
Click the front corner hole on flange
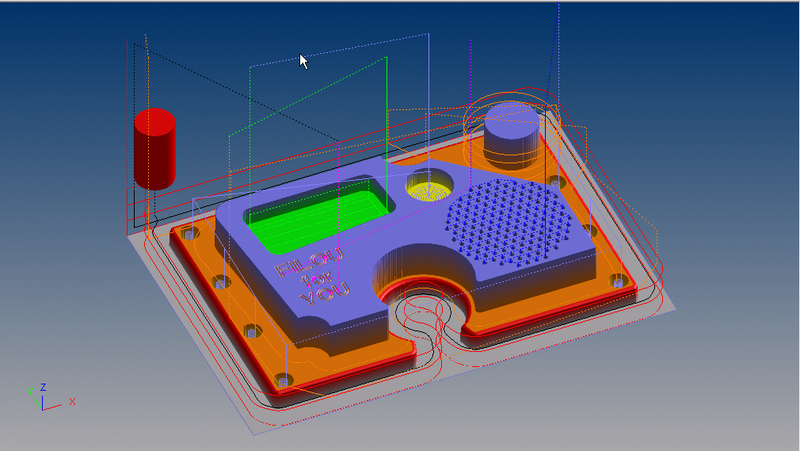tap(281, 381)
